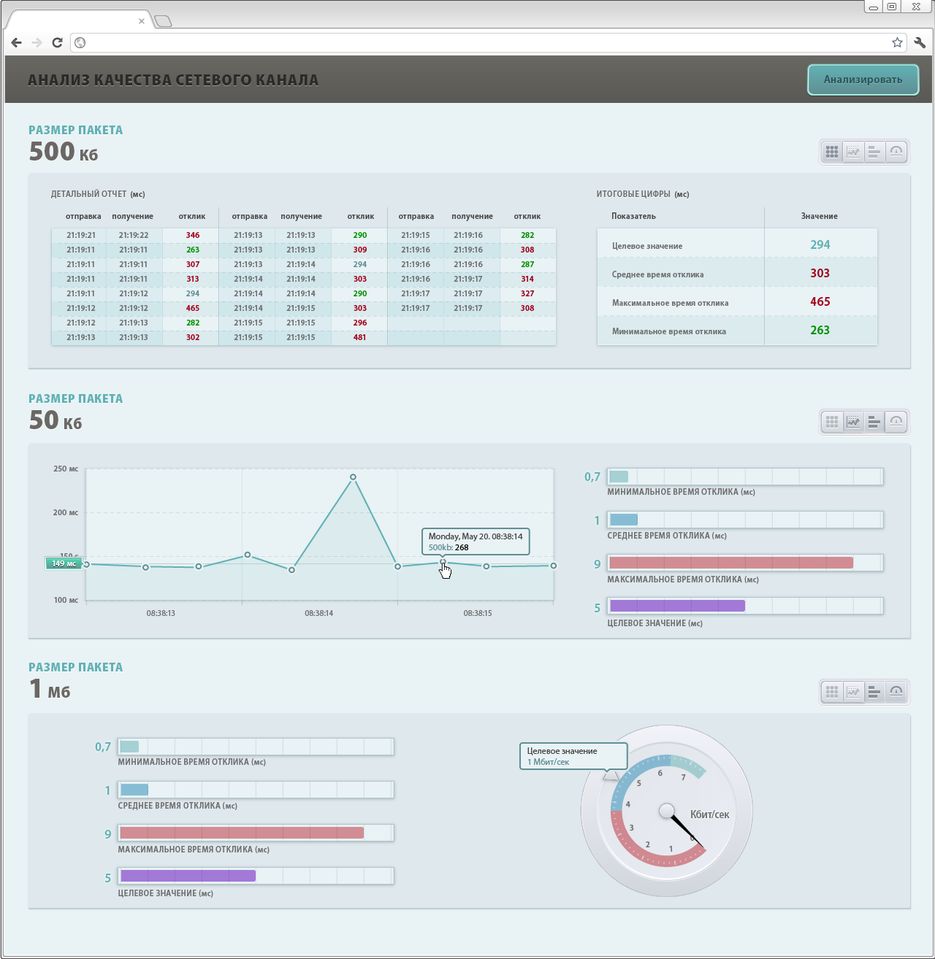Switch 500 Кб section to table view

pyautogui.click(x=832, y=152)
